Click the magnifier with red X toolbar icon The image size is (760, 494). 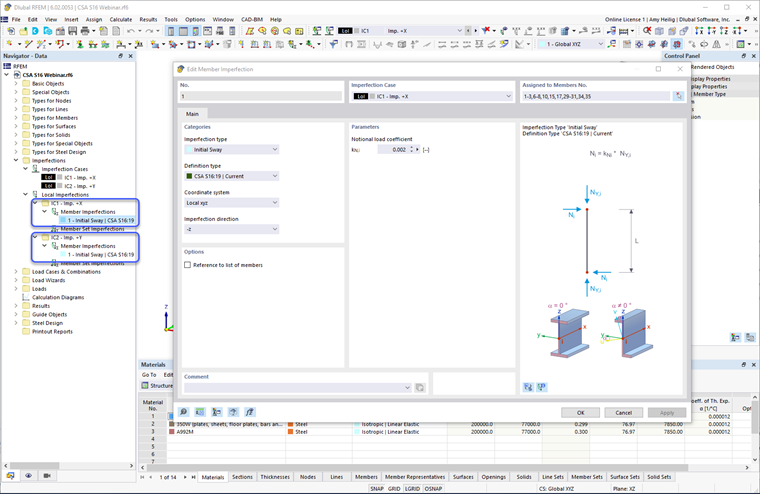point(647,31)
